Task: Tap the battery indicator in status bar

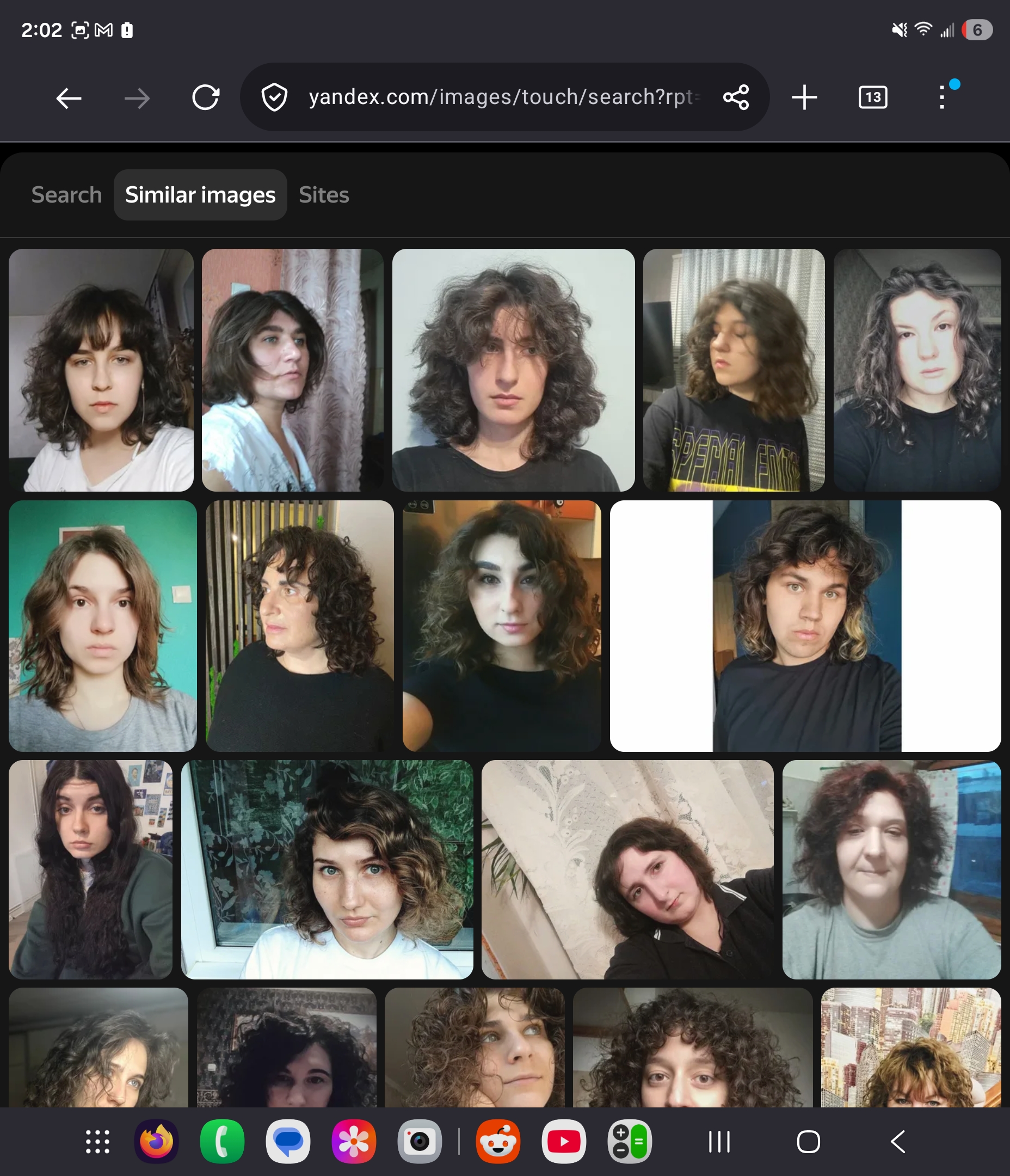Action: point(977,30)
